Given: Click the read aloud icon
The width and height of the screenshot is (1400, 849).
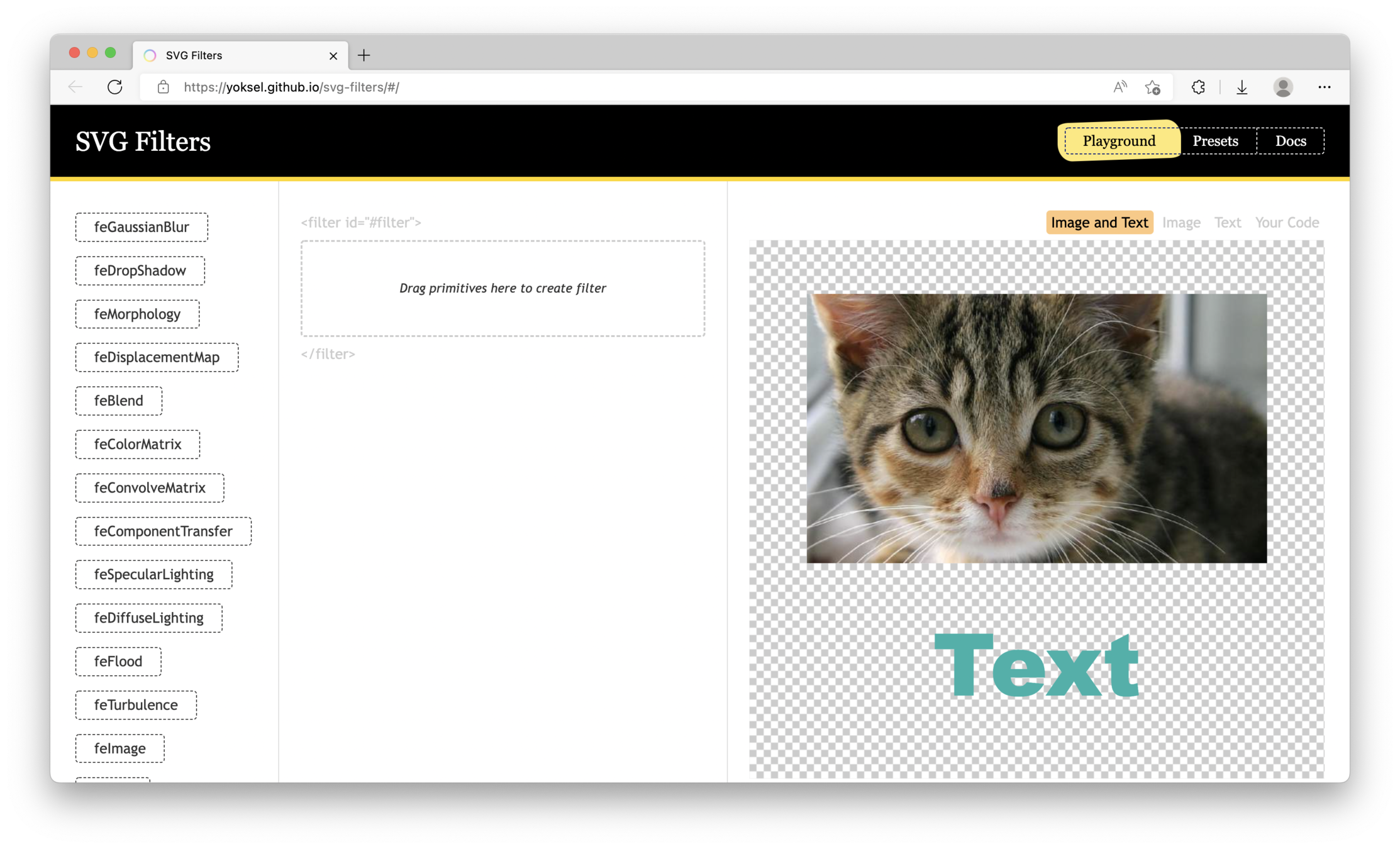Looking at the screenshot, I should [x=1119, y=87].
